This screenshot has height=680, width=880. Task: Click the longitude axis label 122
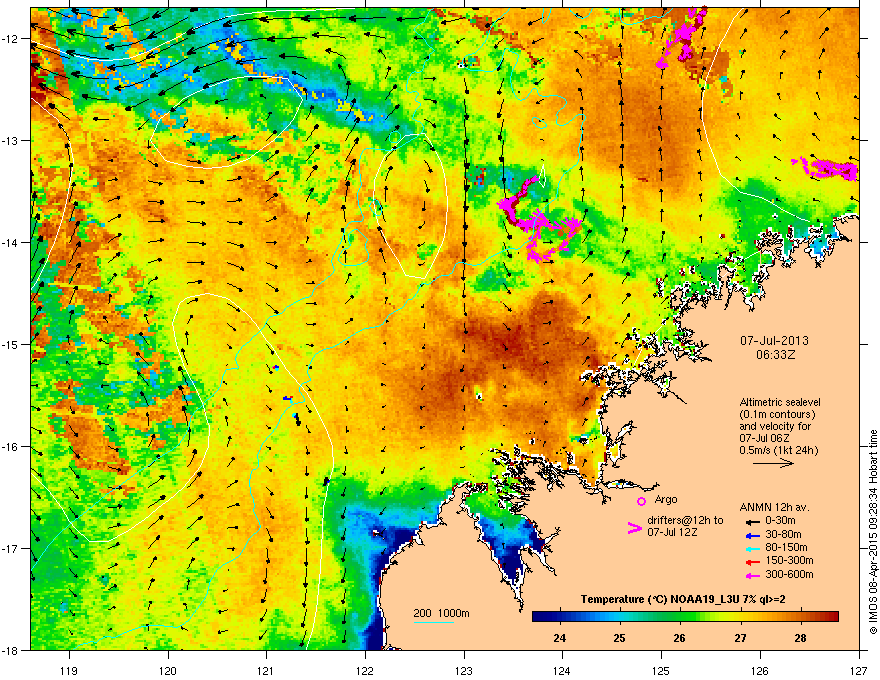(365, 670)
